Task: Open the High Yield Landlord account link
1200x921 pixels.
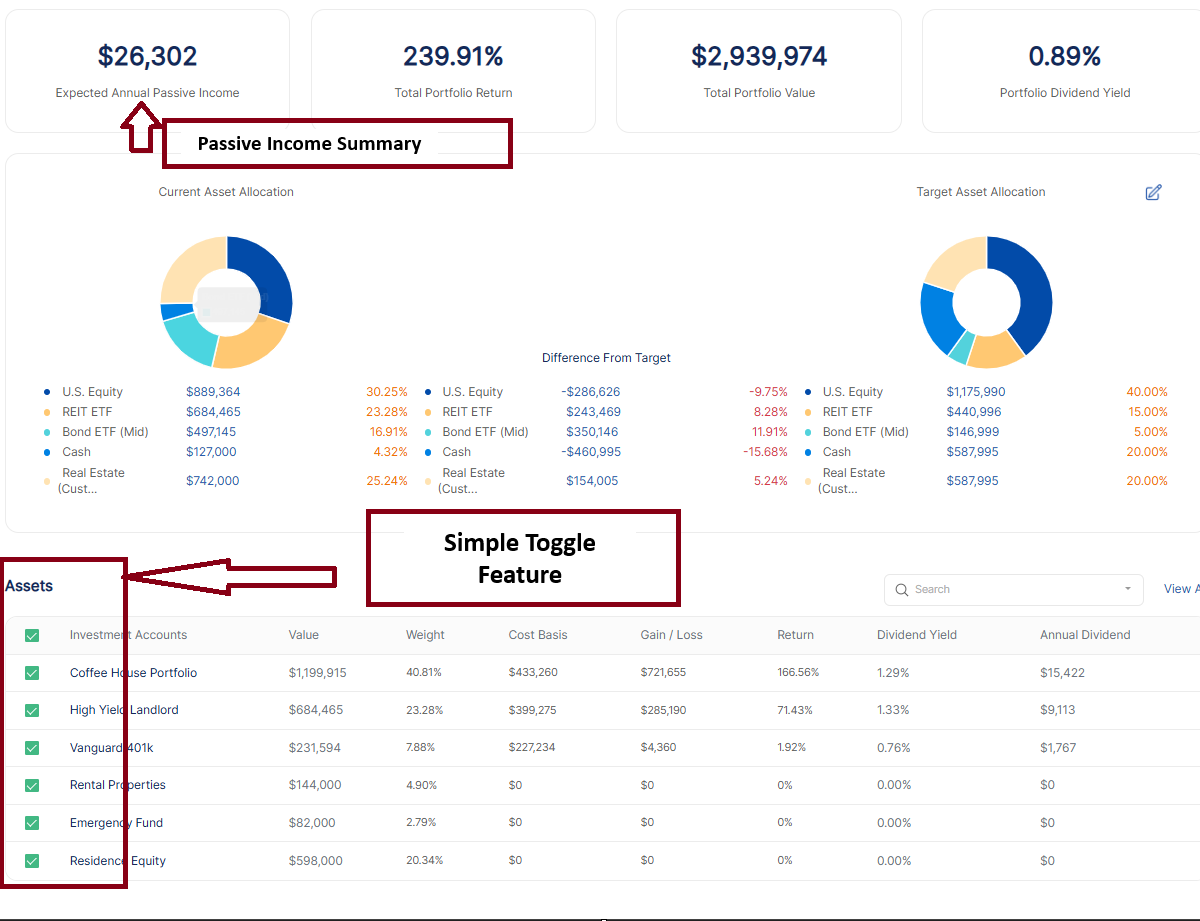Action: coord(124,710)
